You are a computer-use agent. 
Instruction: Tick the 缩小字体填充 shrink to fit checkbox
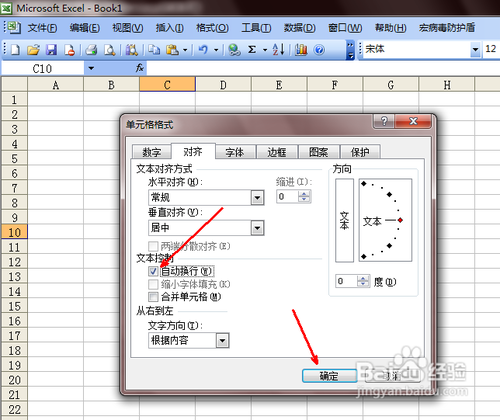point(153,284)
